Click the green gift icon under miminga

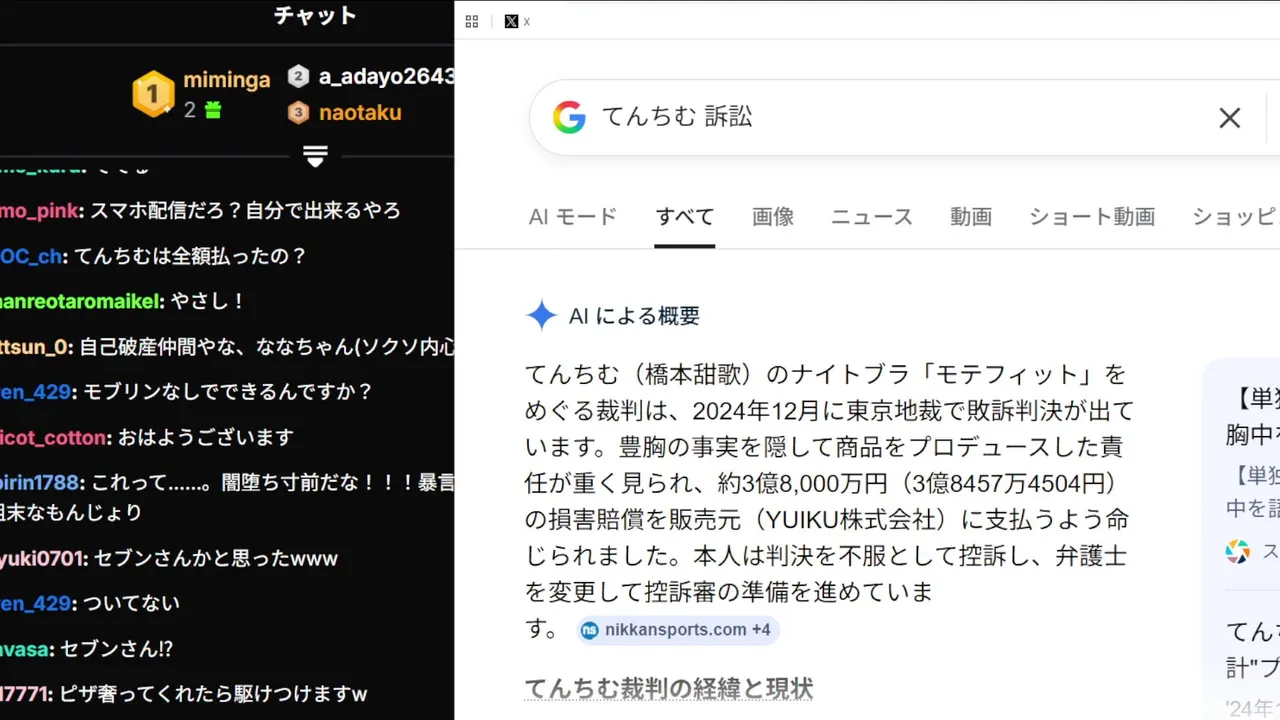pyautogui.click(x=212, y=111)
